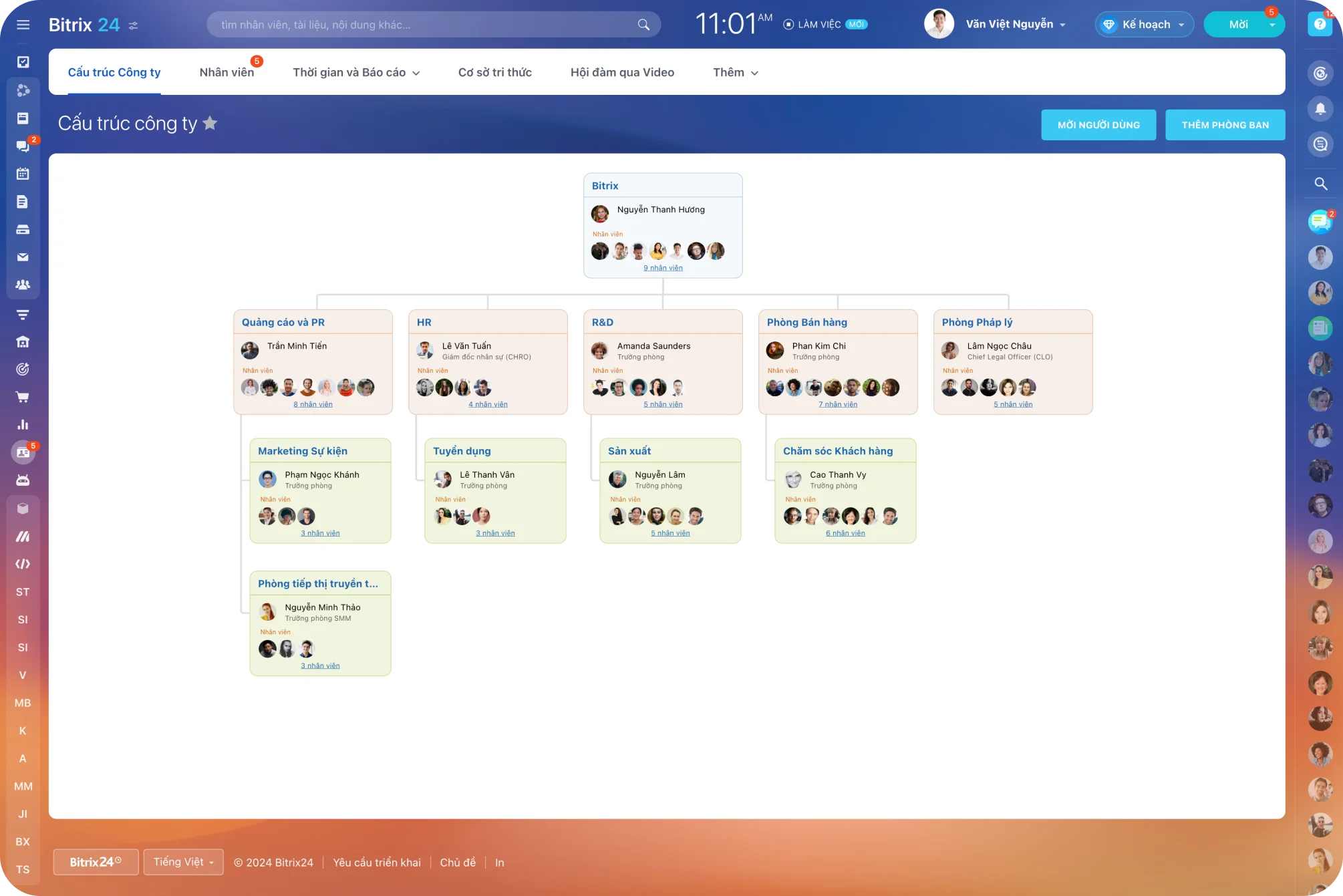Expand the Thời gian và Báo cáo dropdown
The height and width of the screenshot is (896, 1343).
coord(355,73)
